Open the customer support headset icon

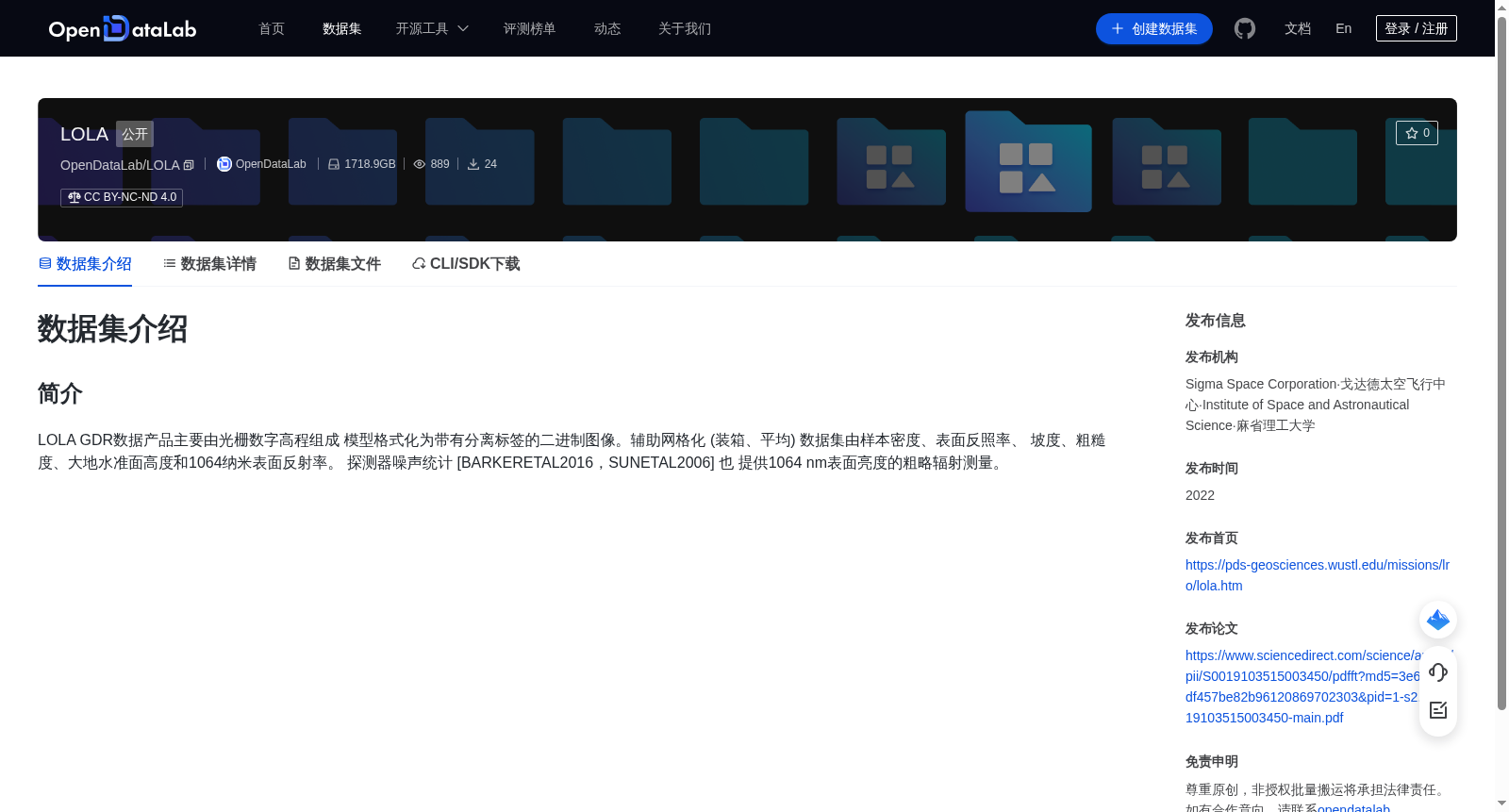(1438, 671)
